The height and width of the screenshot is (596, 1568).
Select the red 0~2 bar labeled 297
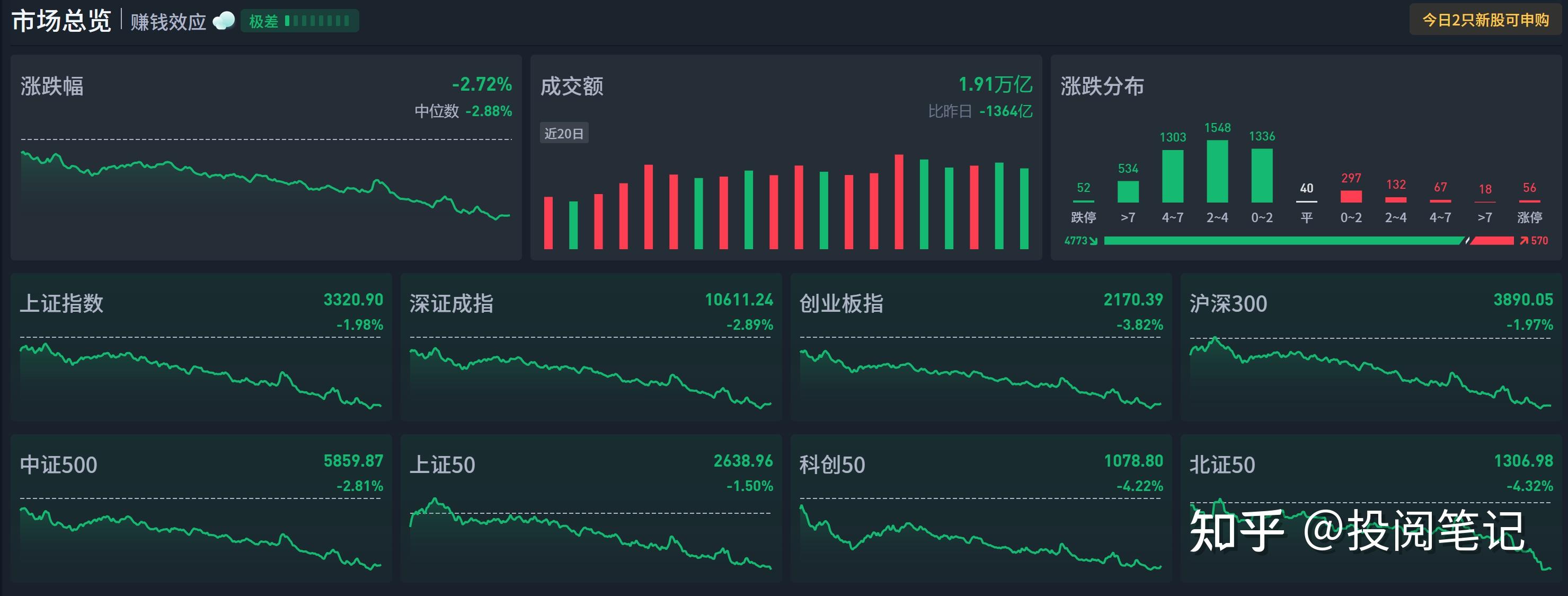(x=1351, y=196)
